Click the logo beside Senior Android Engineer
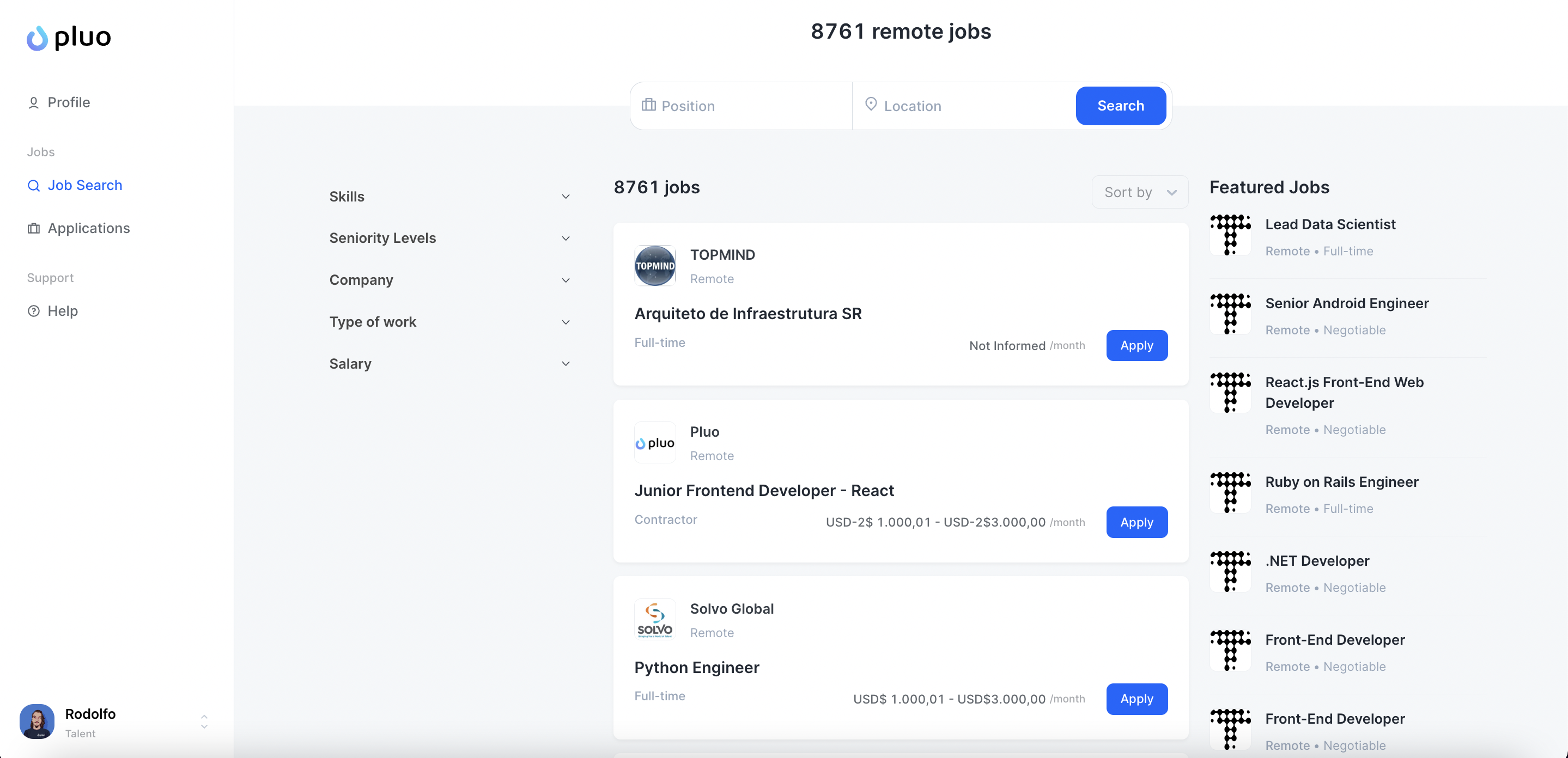The height and width of the screenshot is (758, 1568). pos(1230,314)
